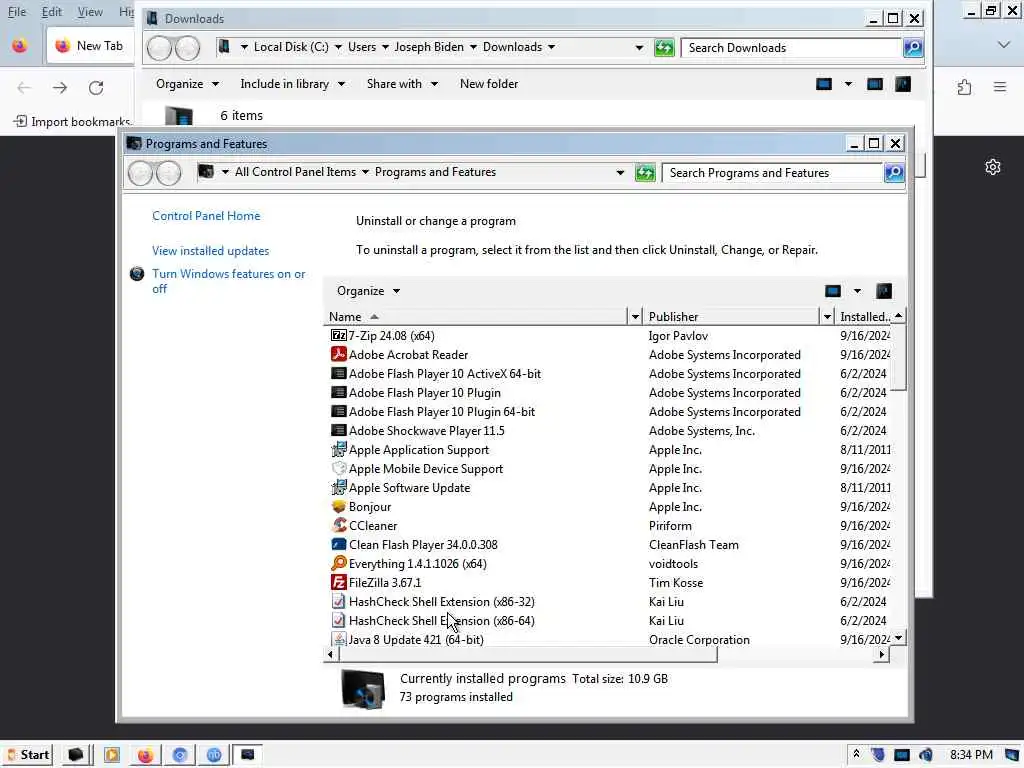Click the preview pane icon in Downloads toolbar

874,84
